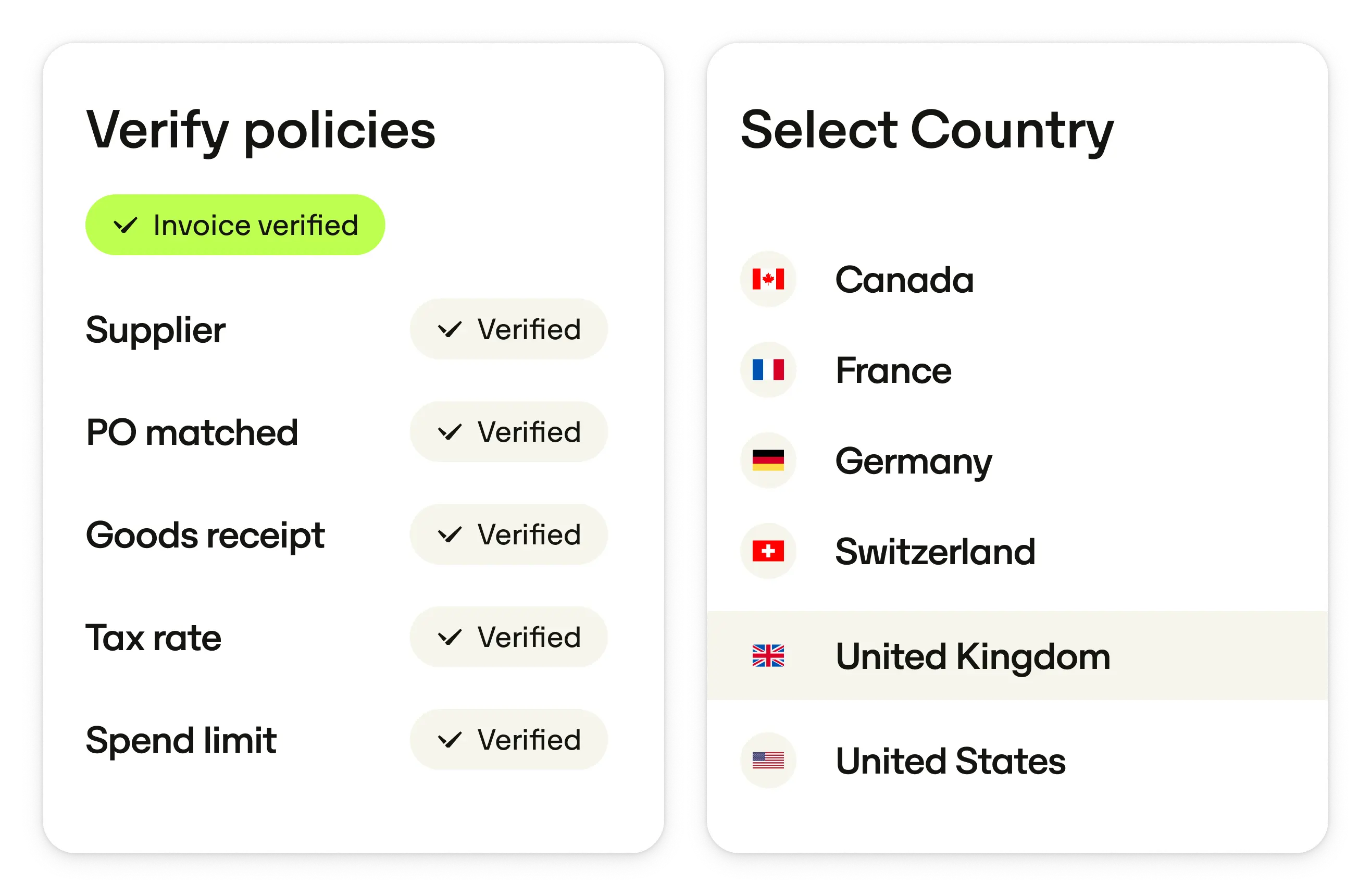1371x896 pixels.
Task: Choose France in the country list
Action: click(893, 370)
